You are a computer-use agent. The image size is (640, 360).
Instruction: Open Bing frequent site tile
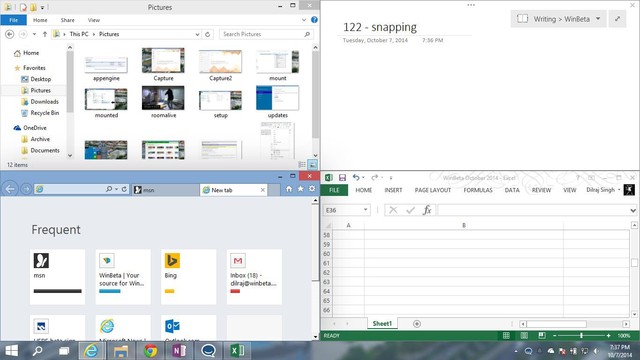pyautogui.click(x=189, y=277)
